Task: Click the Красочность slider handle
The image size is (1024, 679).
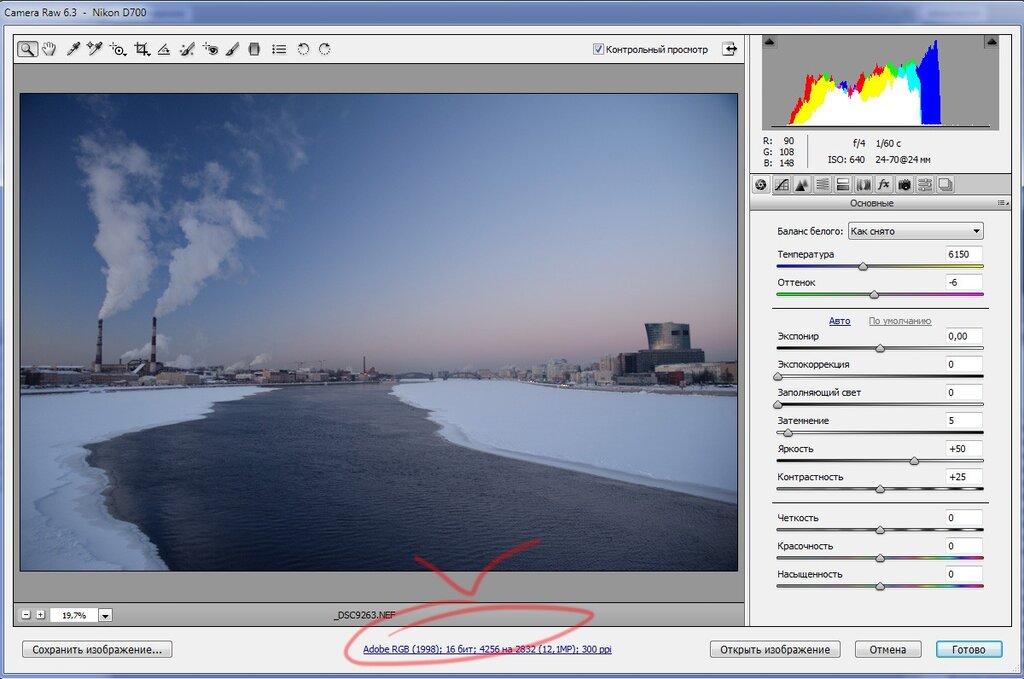Action: (x=880, y=558)
